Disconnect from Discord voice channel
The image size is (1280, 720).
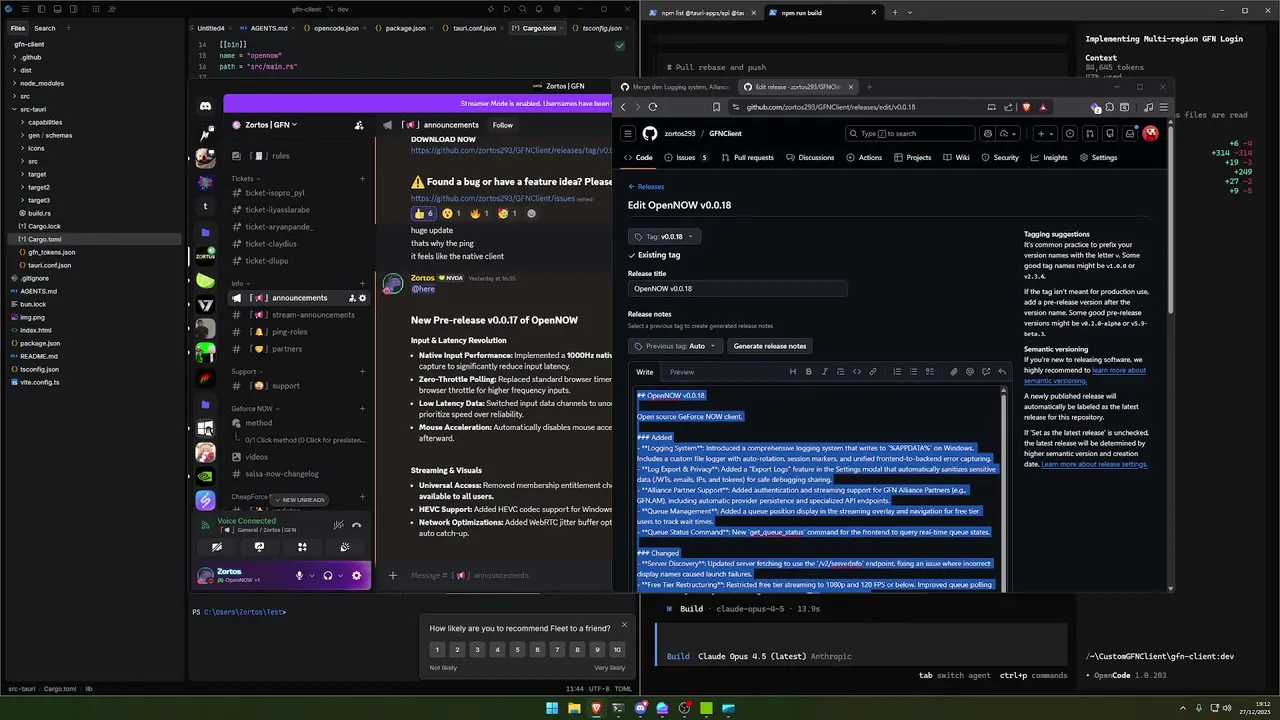(357, 525)
